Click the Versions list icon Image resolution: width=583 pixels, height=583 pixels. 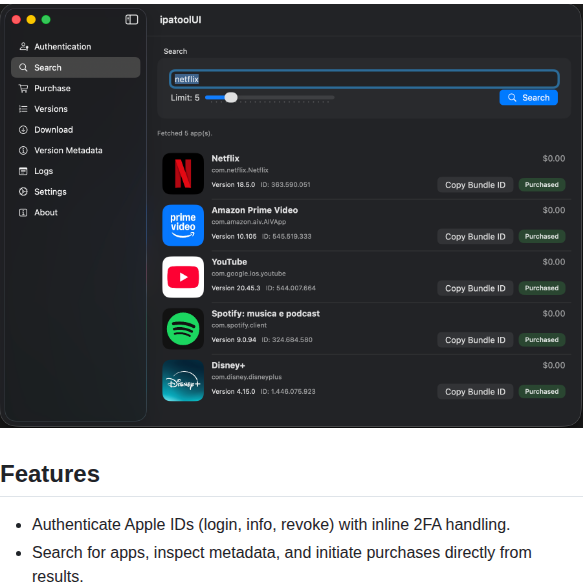pyautogui.click(x=23, y=109)
